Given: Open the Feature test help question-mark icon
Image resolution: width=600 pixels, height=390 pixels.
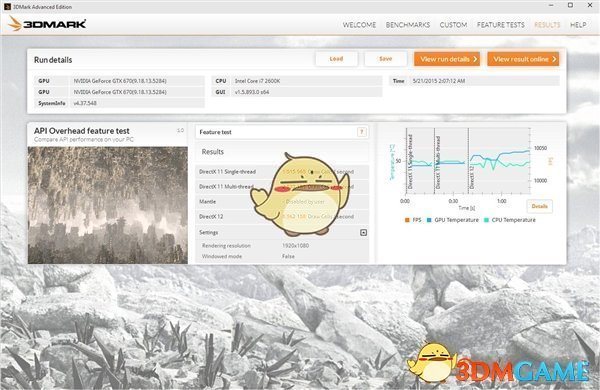Looking at the screenshot, I should point(362,132).
